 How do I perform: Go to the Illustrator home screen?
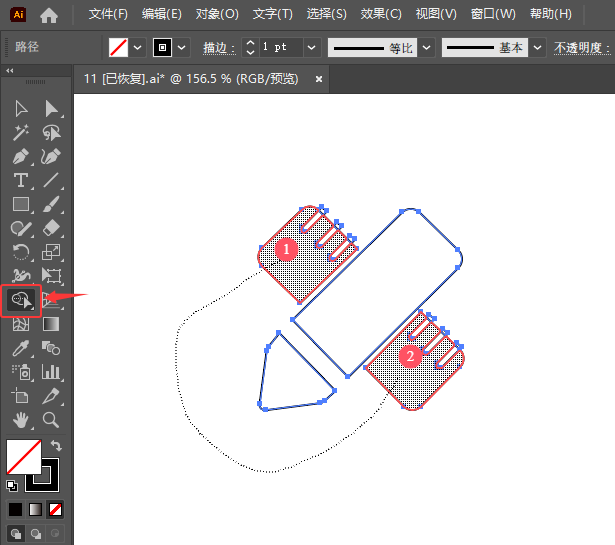[49, 15]
